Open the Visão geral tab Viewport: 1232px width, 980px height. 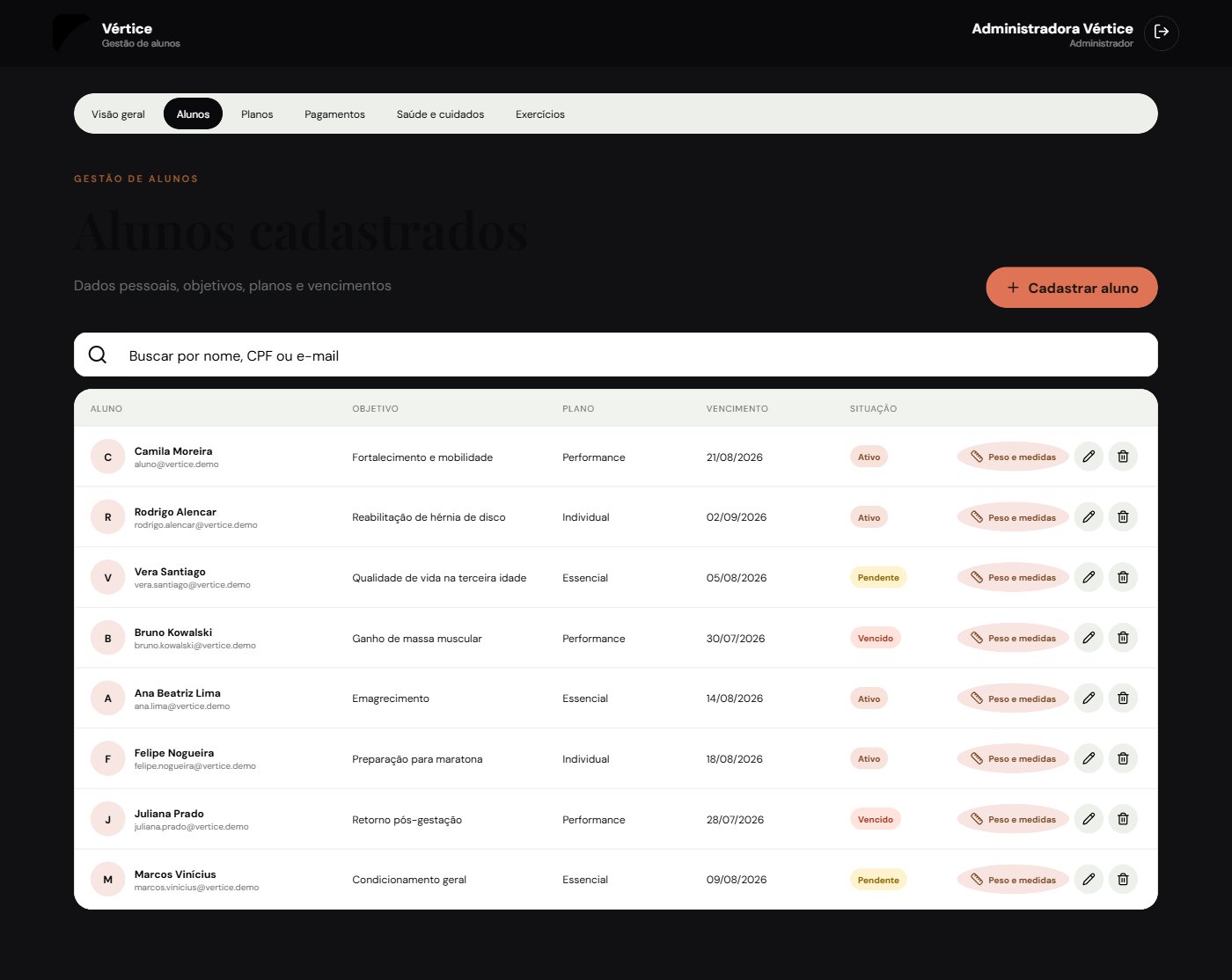pos(118,114)
